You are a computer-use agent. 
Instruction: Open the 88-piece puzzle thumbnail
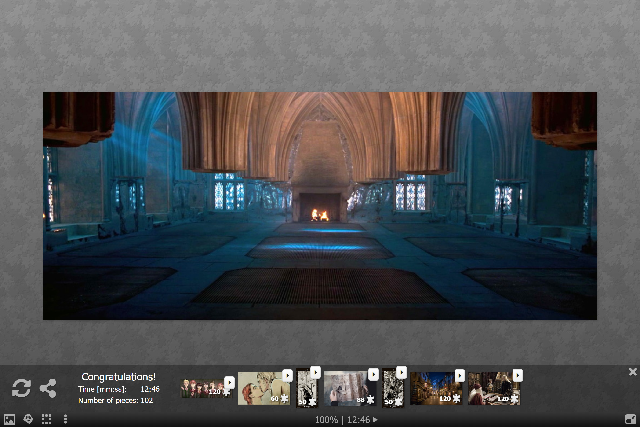pyautogui.click(x=350, y=388)
